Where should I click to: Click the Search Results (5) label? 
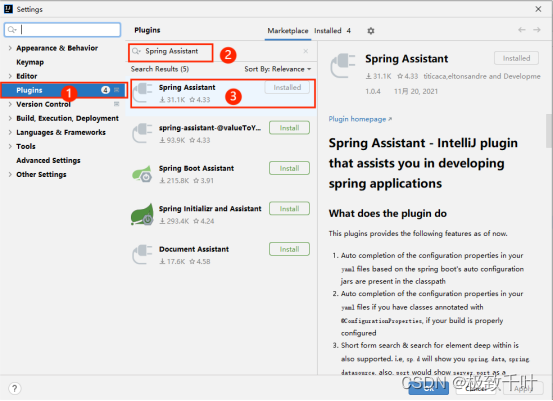coord(160,69)
